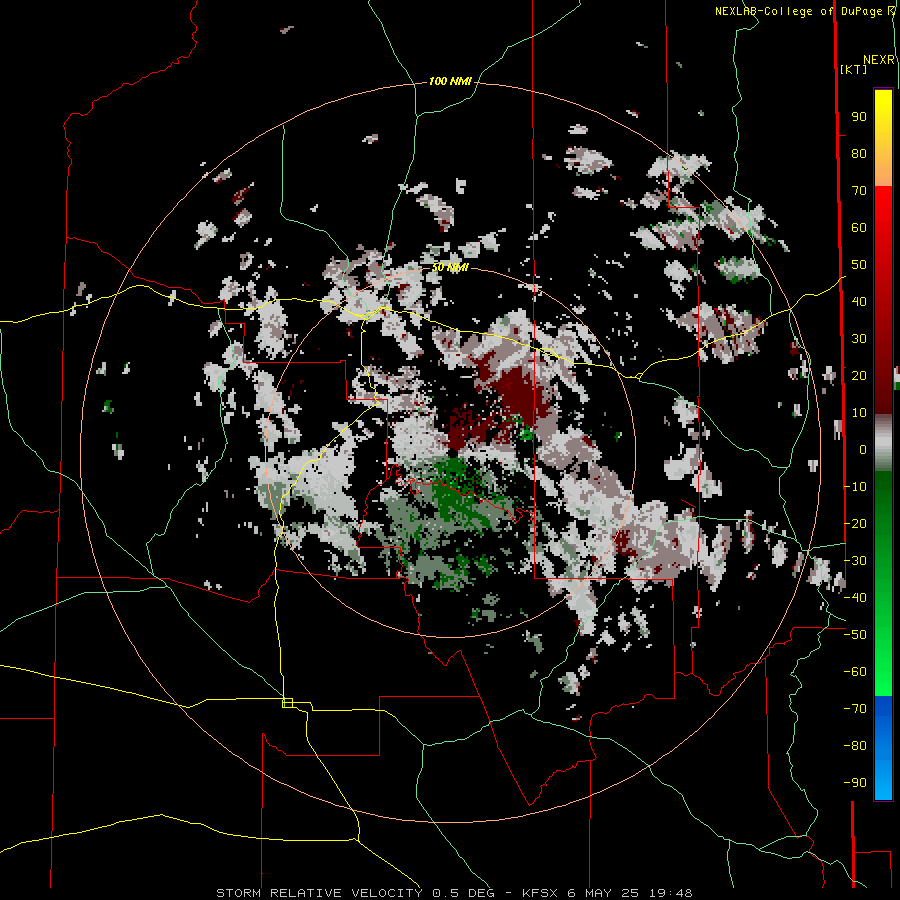Click the 40 value on the velocity scale

(x=859, y=301)
